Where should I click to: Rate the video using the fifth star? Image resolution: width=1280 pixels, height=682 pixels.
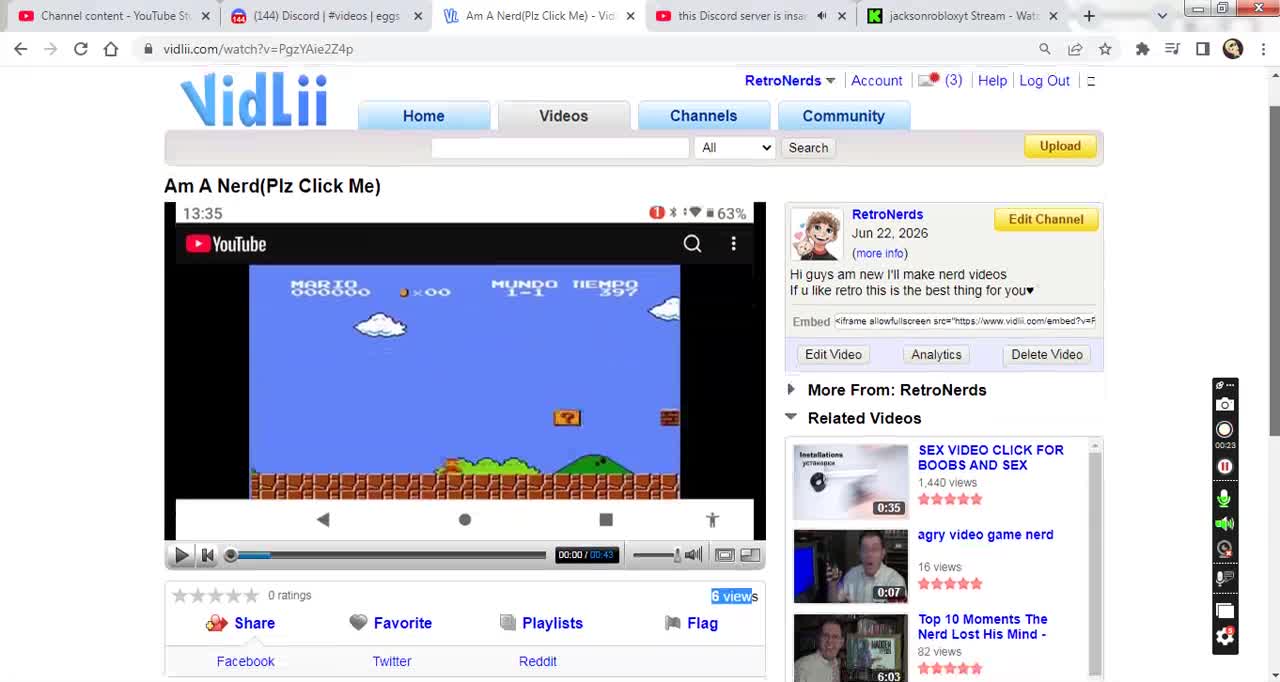[x=252, y=596]
